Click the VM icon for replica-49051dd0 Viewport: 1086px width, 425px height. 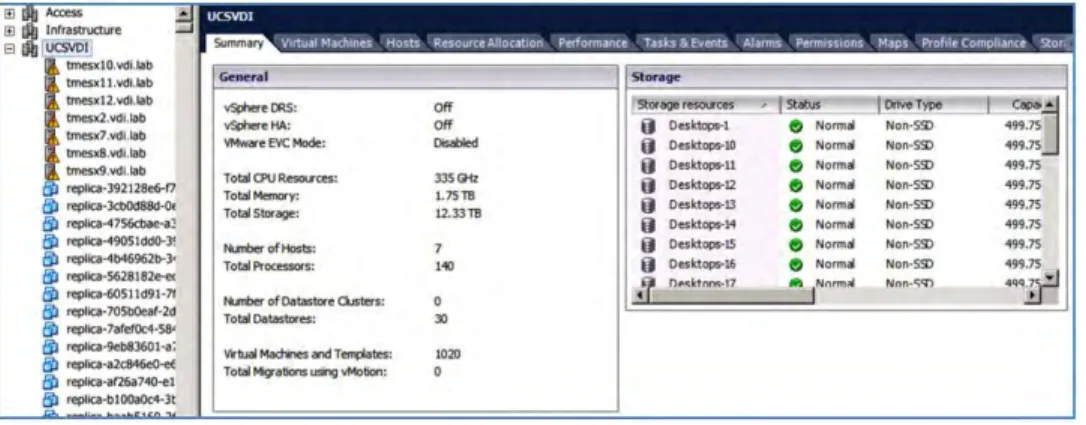[51, 241]
